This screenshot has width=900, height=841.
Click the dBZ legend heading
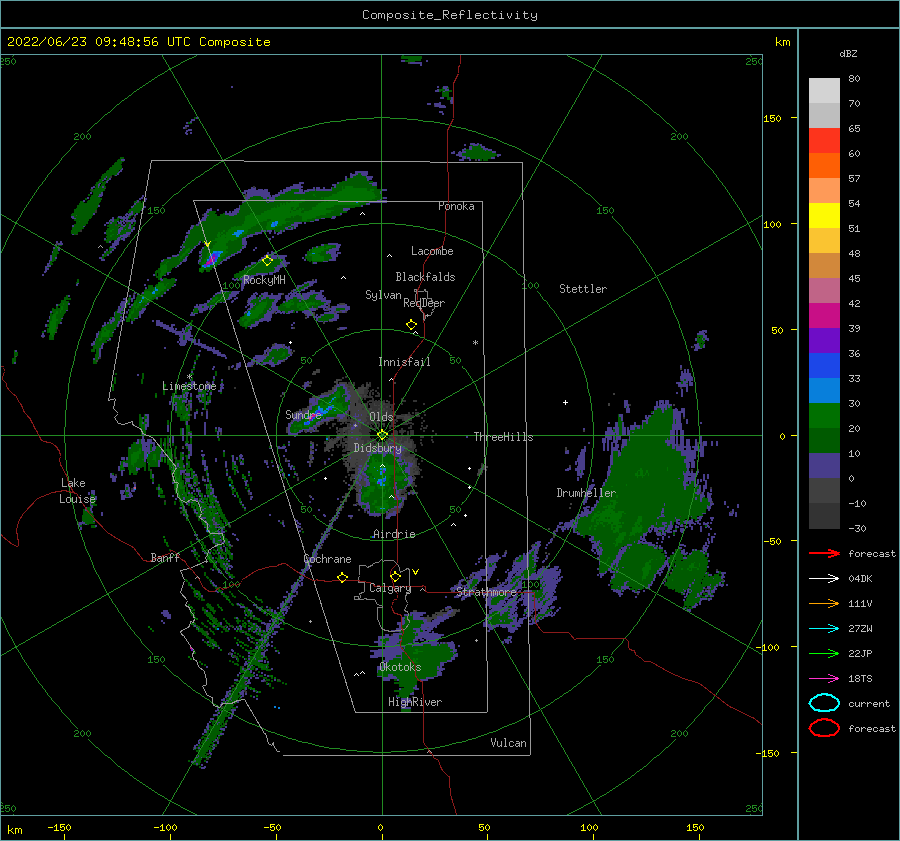point(848,53)
